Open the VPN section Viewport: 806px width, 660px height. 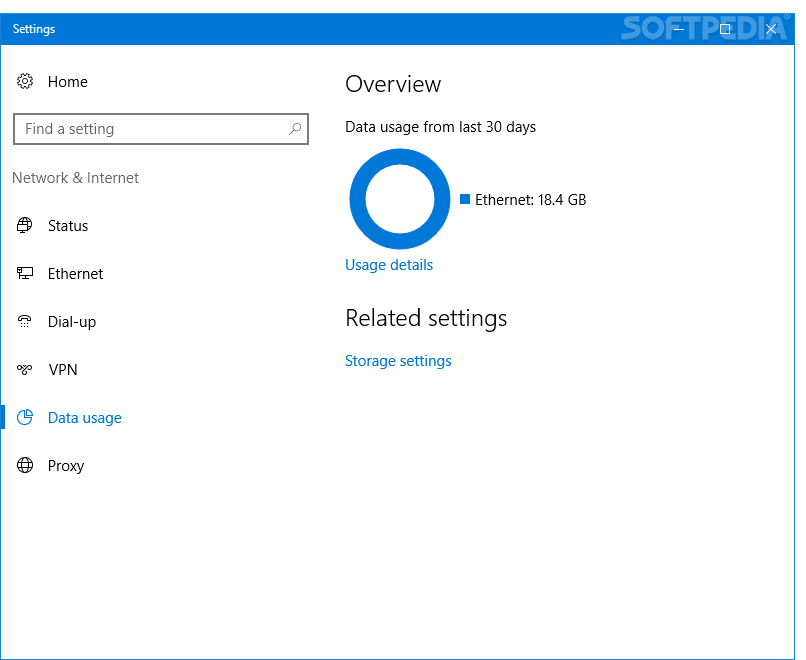coord(63,370)
